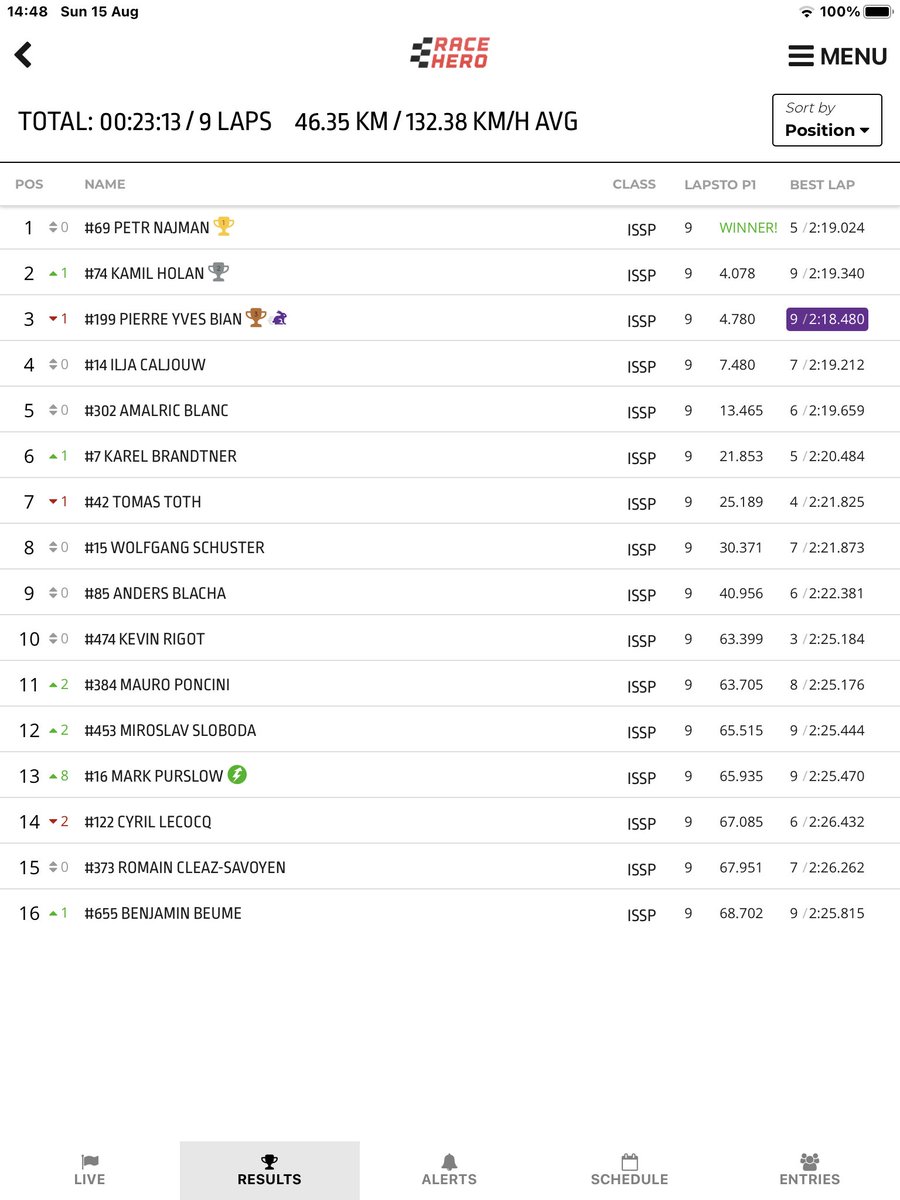Open the ALERTS tab
The height and width of the screenshot is (1200, 900).
[x=449, y=1170]
